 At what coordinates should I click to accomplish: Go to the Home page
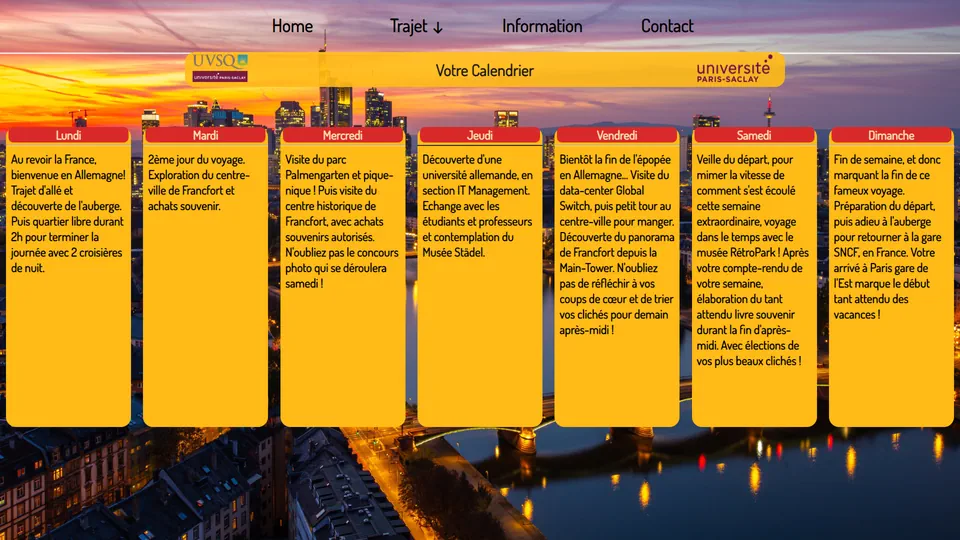[292, 26]
